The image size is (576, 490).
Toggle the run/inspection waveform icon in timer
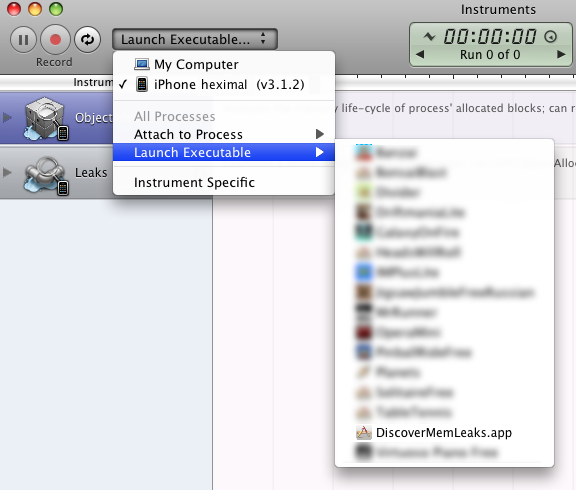tap(429, 36)
